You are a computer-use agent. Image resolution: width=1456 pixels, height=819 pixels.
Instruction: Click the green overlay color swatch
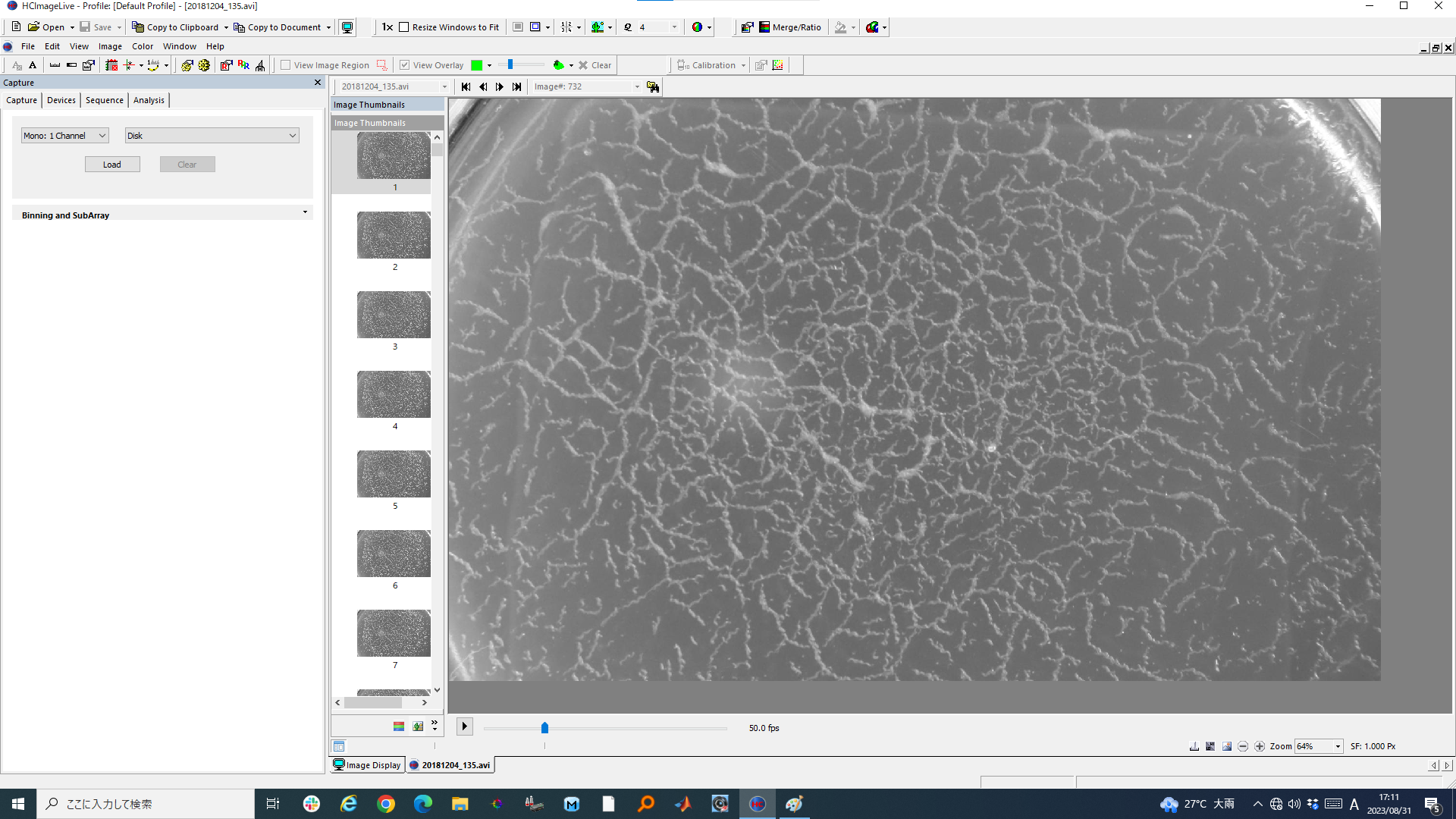(x=476, y=65)
